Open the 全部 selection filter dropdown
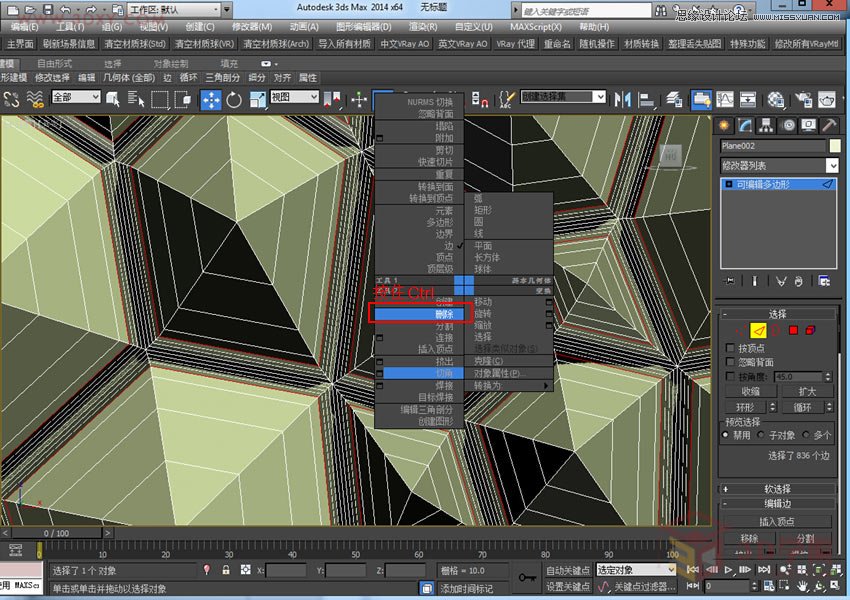850x600 pixels. click(x=76, y=97)
